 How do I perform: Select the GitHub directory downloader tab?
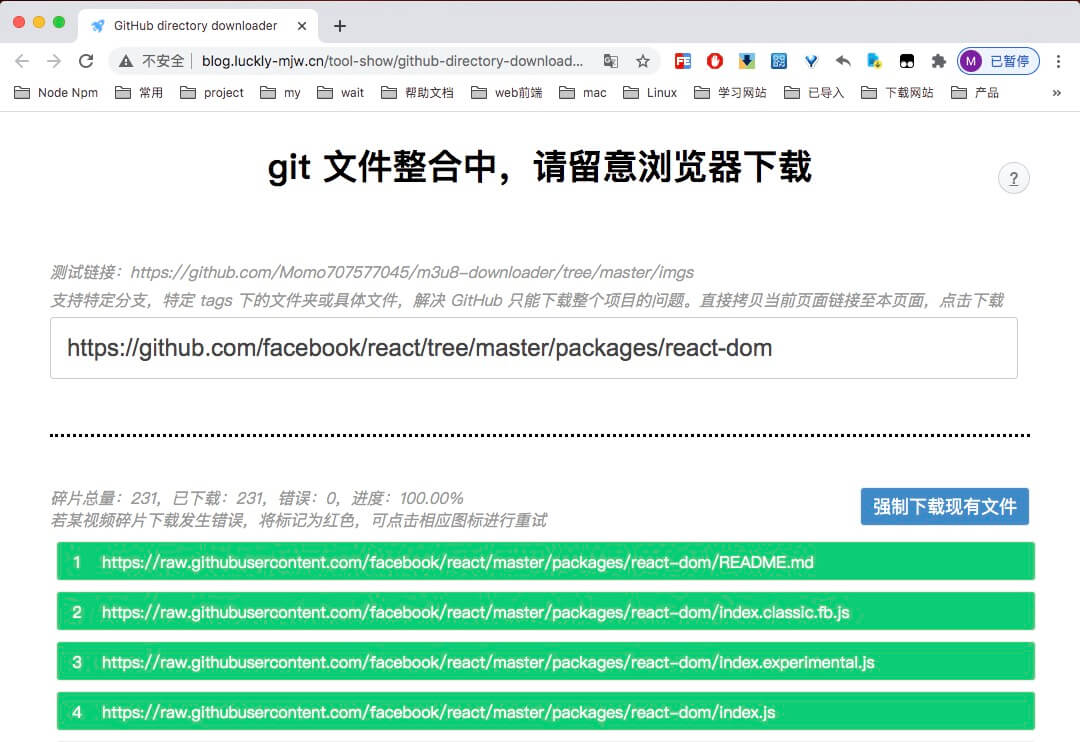pos(198,26)
